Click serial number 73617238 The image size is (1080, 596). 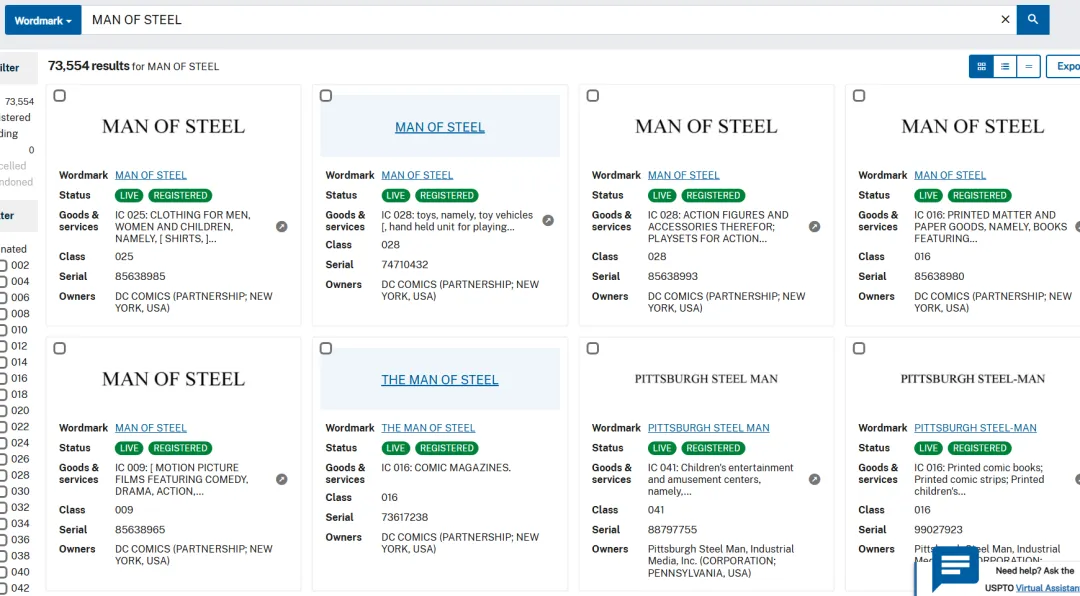pos(405,517)
